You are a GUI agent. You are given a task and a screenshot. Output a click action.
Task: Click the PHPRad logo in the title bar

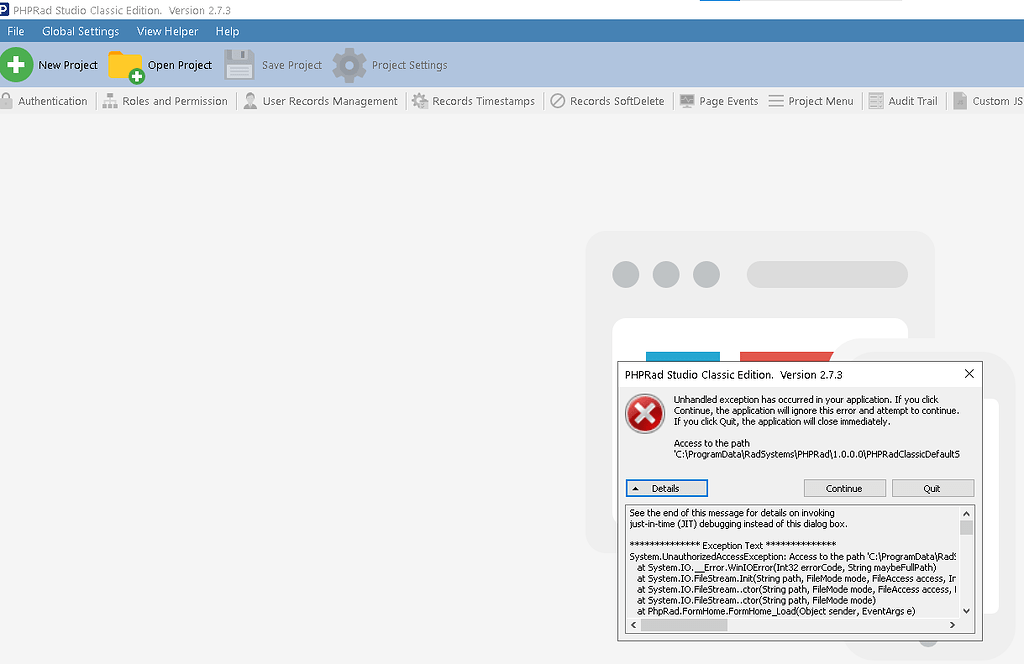(x=5, y=10)
